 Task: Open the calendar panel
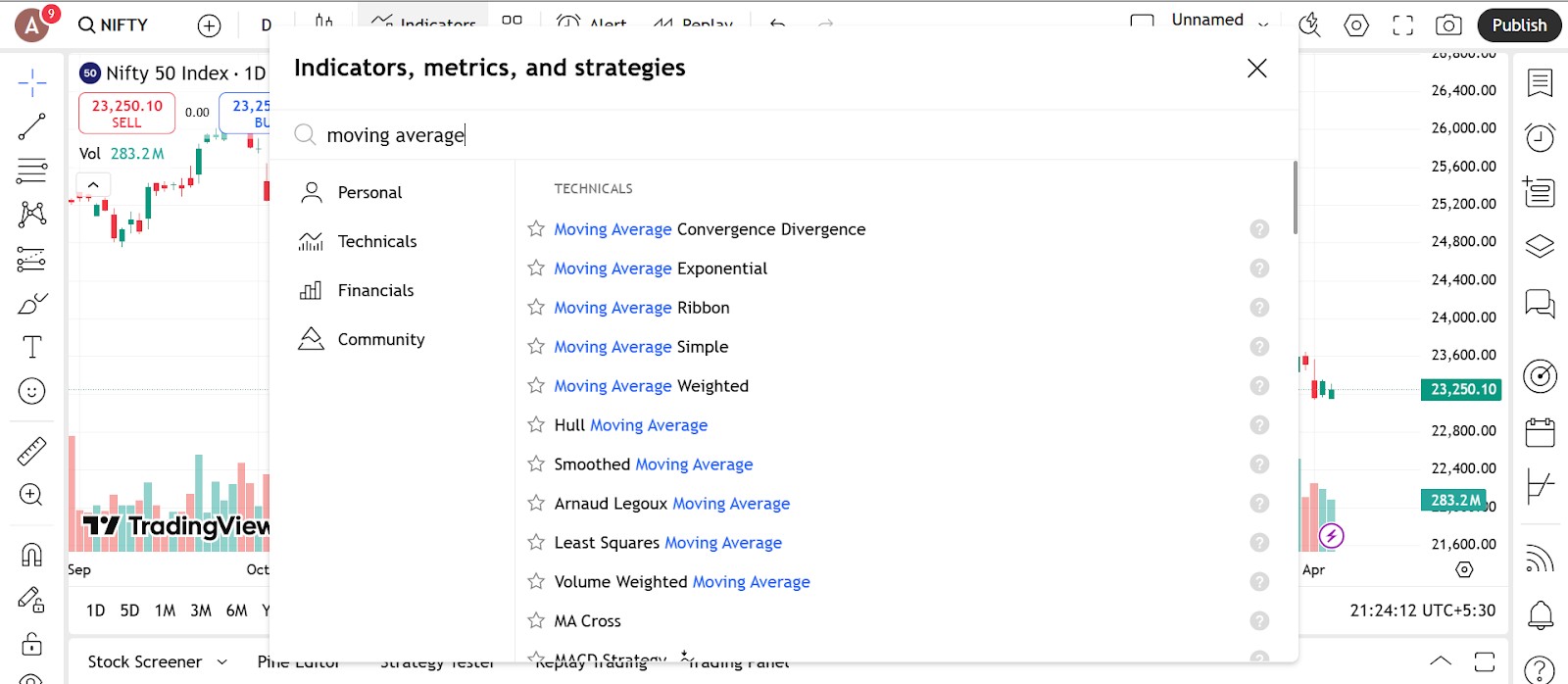[x=1540, y=431]
